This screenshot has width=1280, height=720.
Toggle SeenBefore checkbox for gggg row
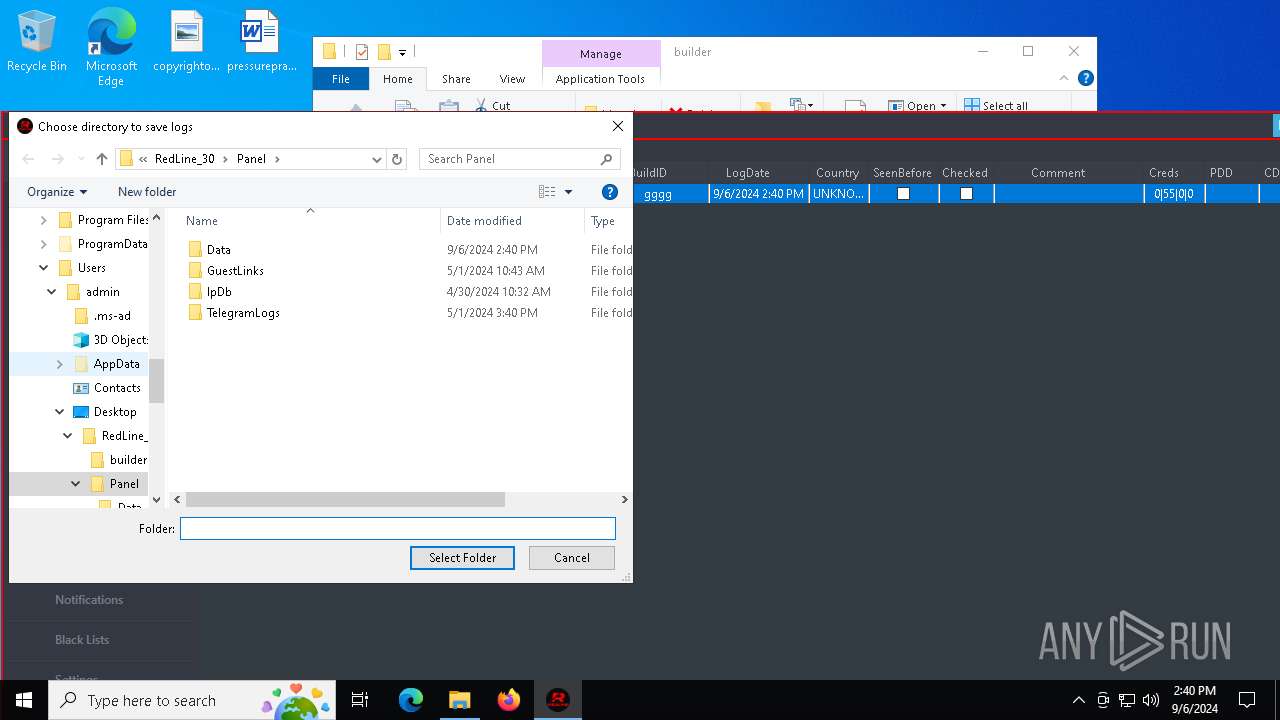click(903, 194)
